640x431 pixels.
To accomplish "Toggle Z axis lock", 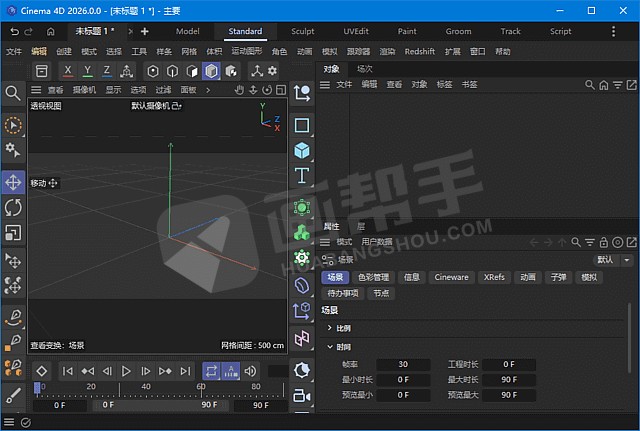I will click(107, 71).
